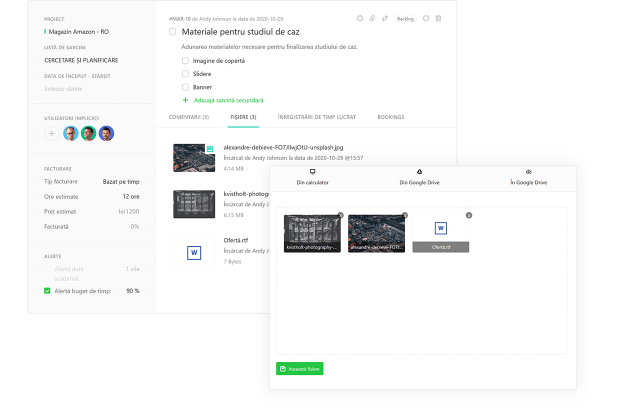620x406 pixels.
Task: Click 'Setează datele' to set dates
Action: click(63, 89)
